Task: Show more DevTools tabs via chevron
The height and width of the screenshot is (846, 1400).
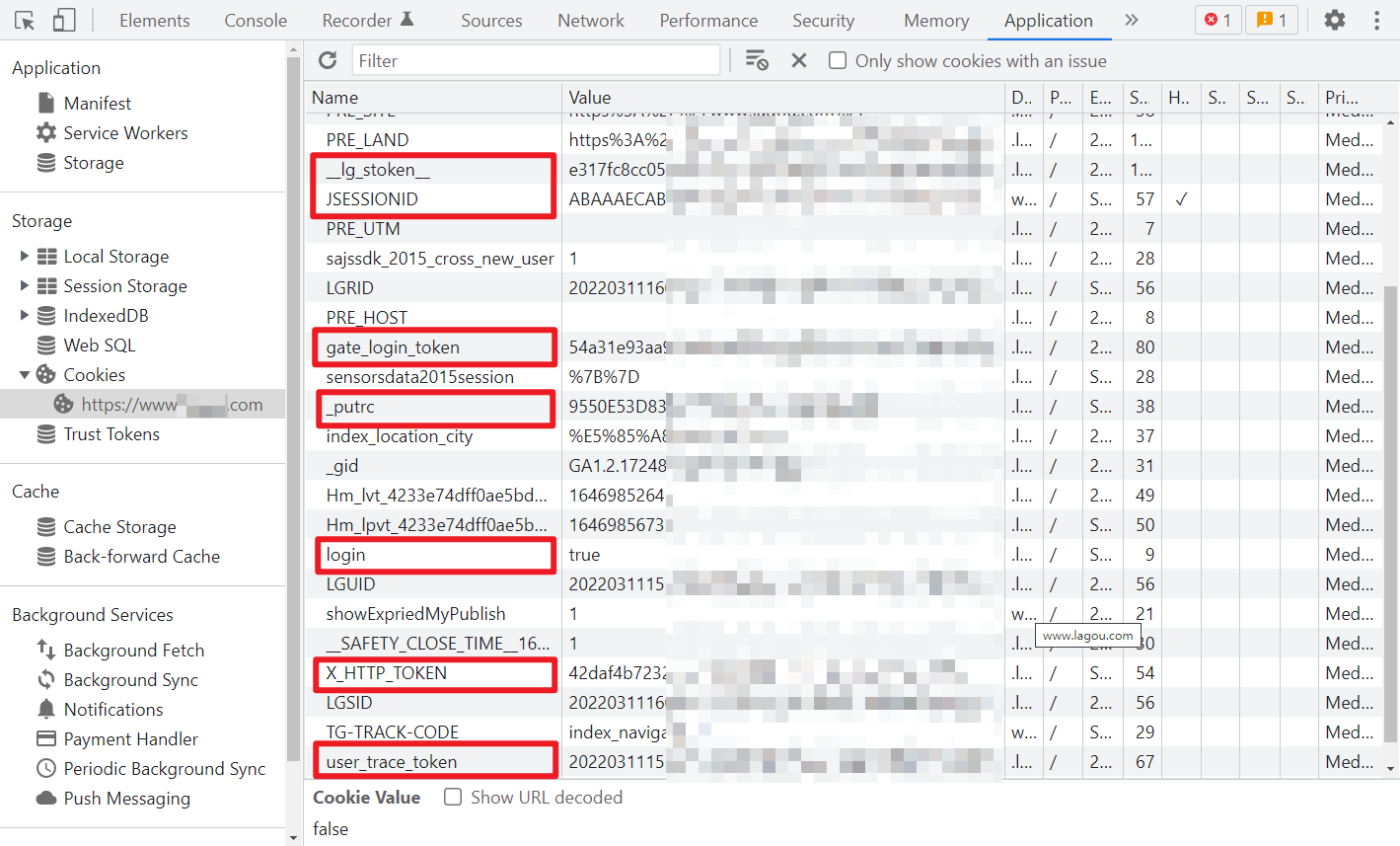Action: coord(1131,20)
